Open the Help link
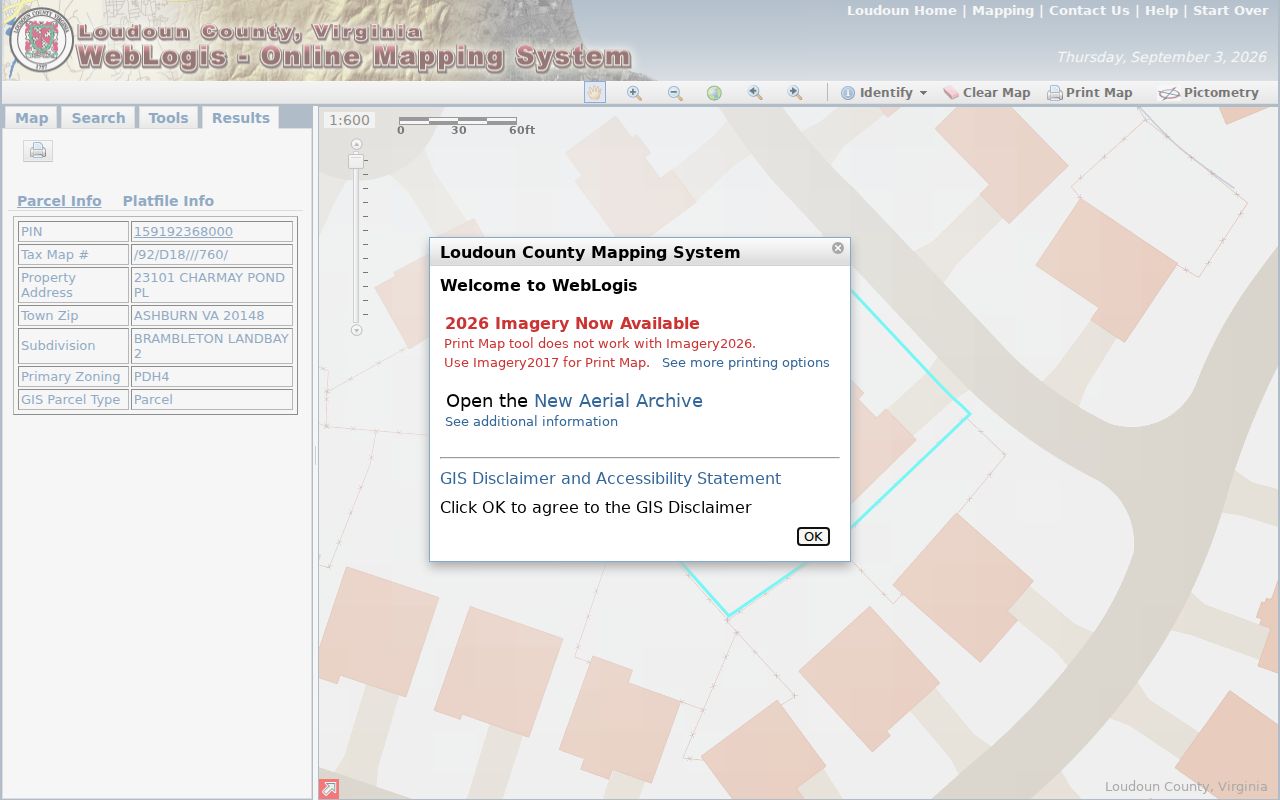The width and height of the screenshot is (1280, 800). [x=1161, y=11]
